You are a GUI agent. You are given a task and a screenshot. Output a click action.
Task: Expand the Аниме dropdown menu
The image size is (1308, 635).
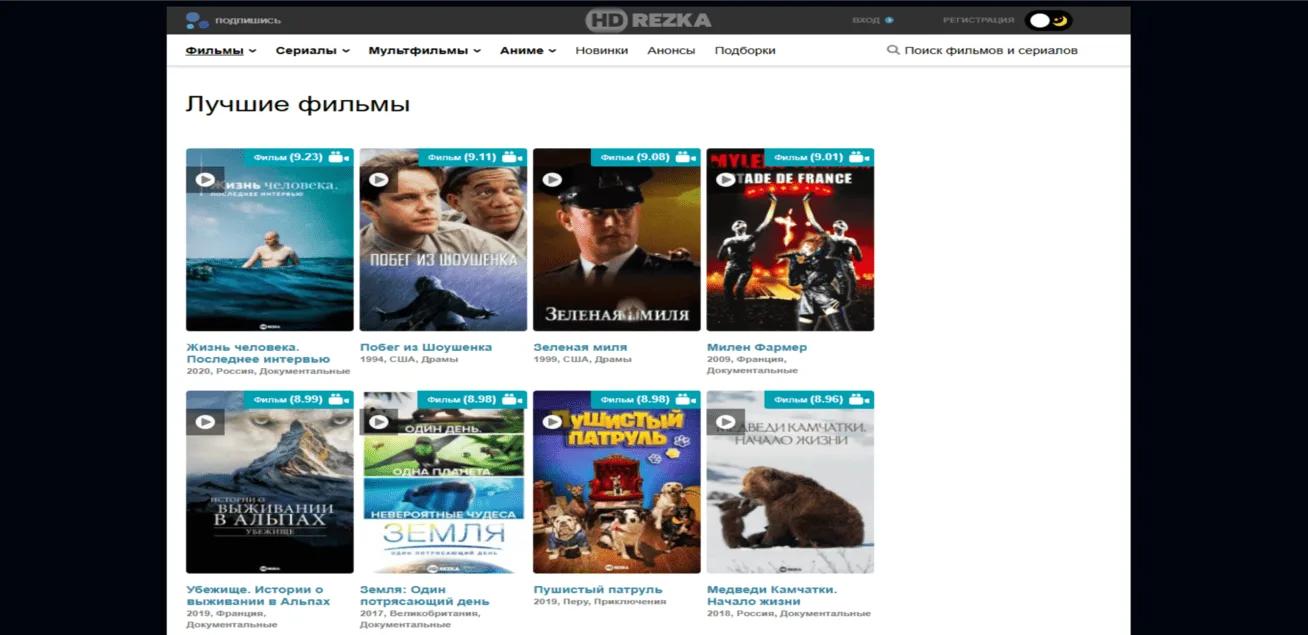click(x=528, y=51)
